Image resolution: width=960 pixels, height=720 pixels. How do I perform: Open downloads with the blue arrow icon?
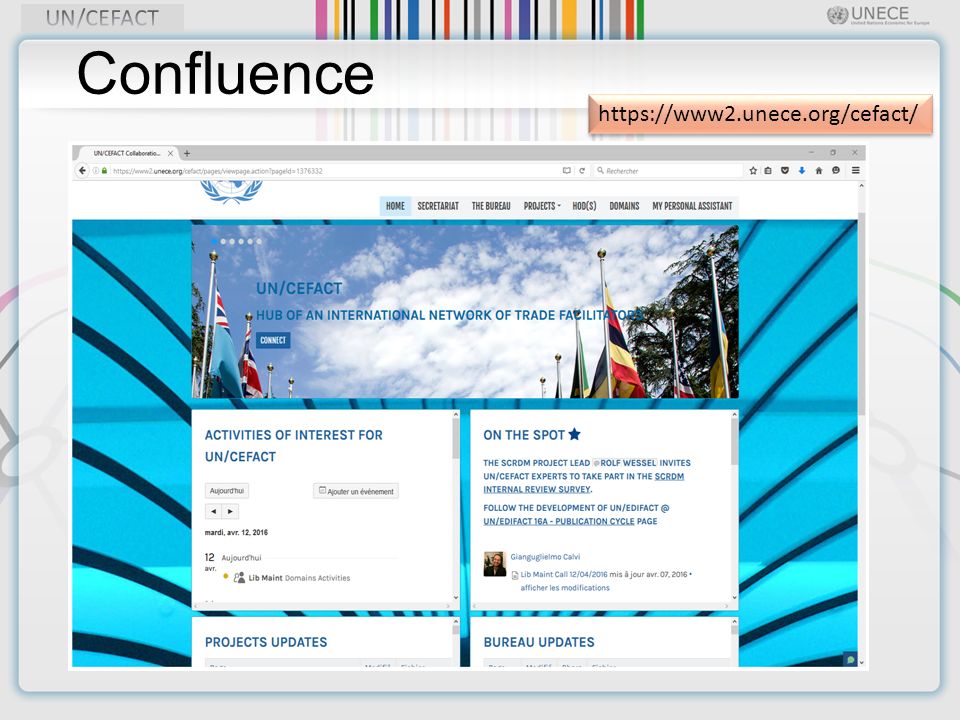(x=801, y=171)
